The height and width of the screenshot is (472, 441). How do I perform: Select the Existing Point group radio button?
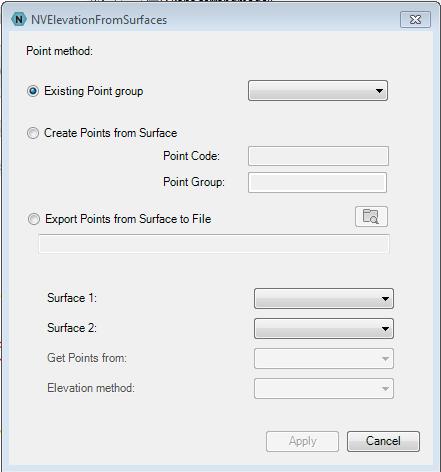33,91
